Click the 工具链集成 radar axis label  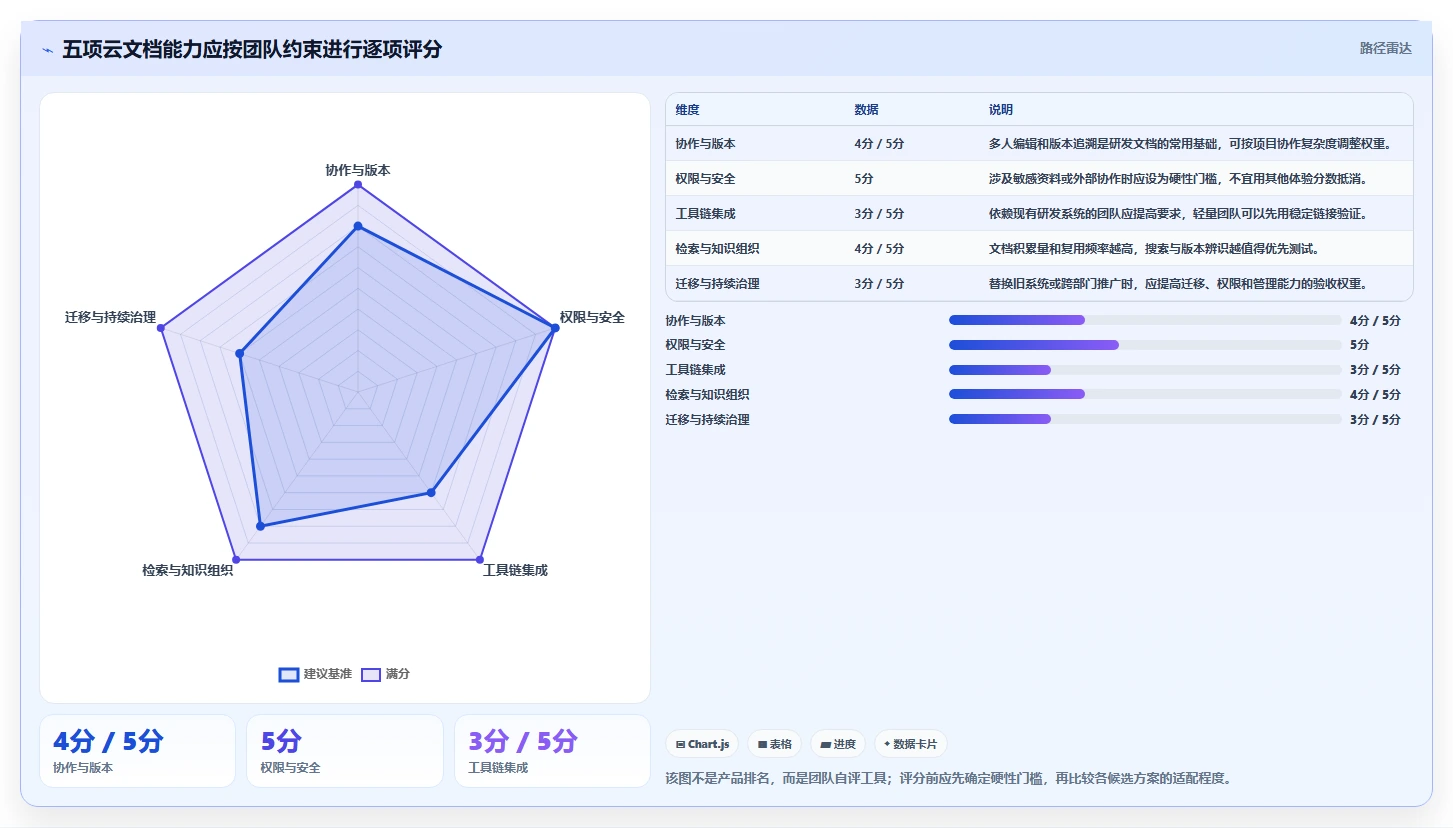coord(515,570)
